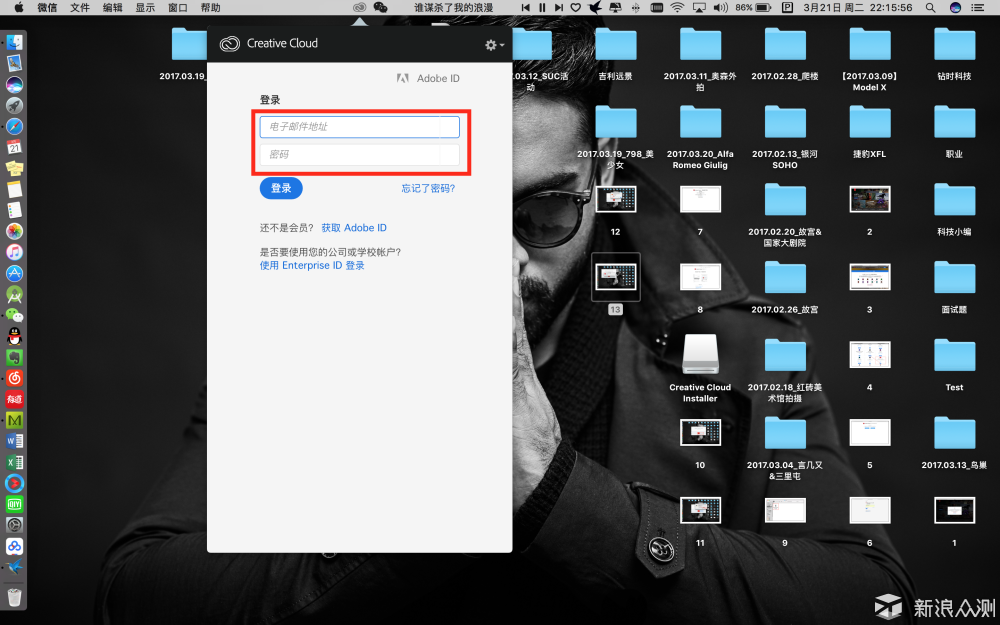Click the Spotlight search magnifier icon

931,7
